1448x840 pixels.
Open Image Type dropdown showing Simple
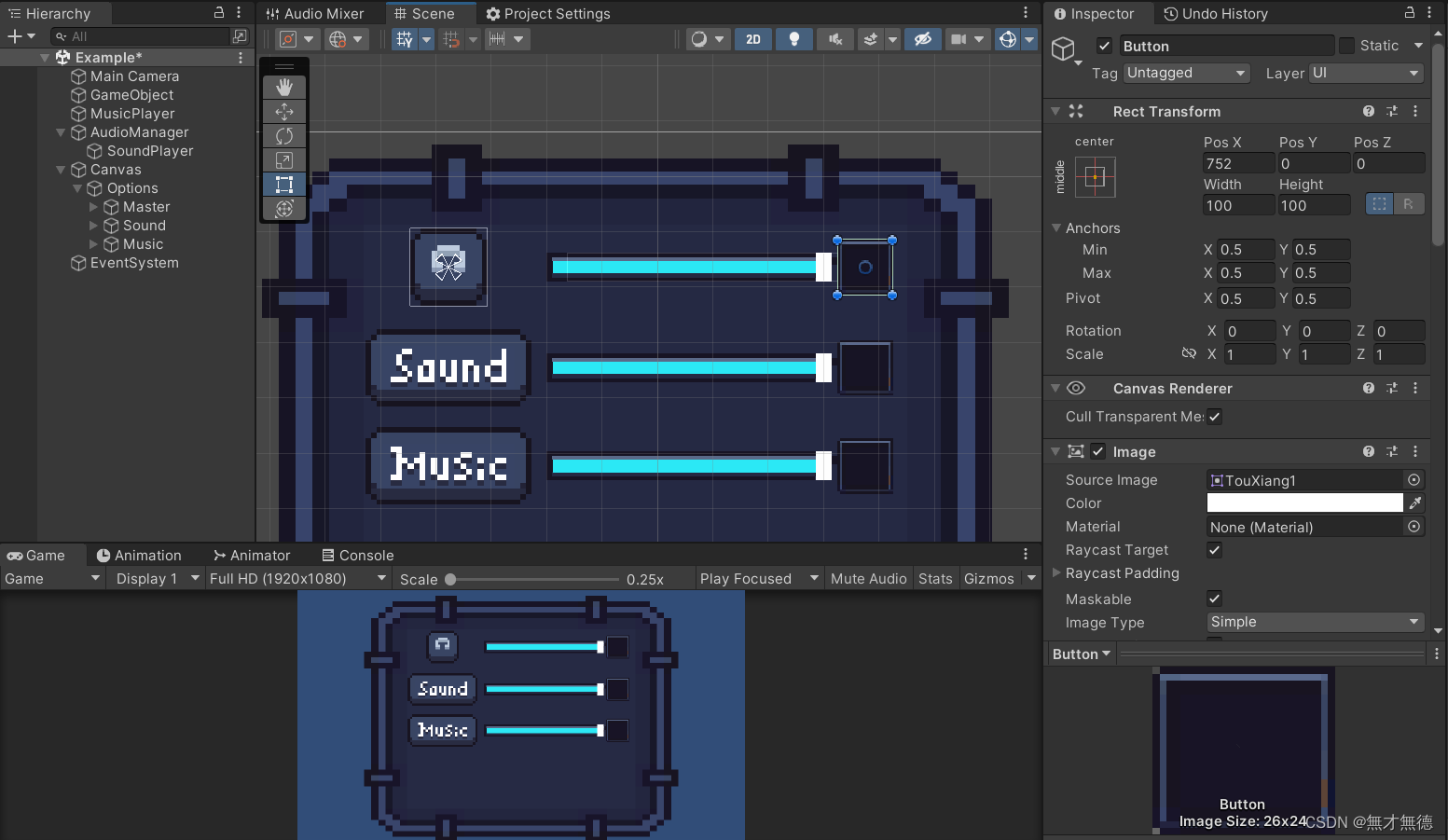[x=1316, y=622]
